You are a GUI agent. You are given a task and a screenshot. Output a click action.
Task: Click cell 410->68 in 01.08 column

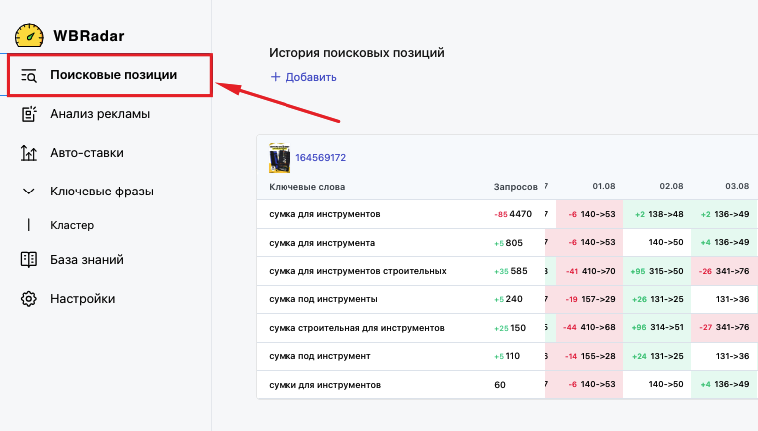click(598, 327)
